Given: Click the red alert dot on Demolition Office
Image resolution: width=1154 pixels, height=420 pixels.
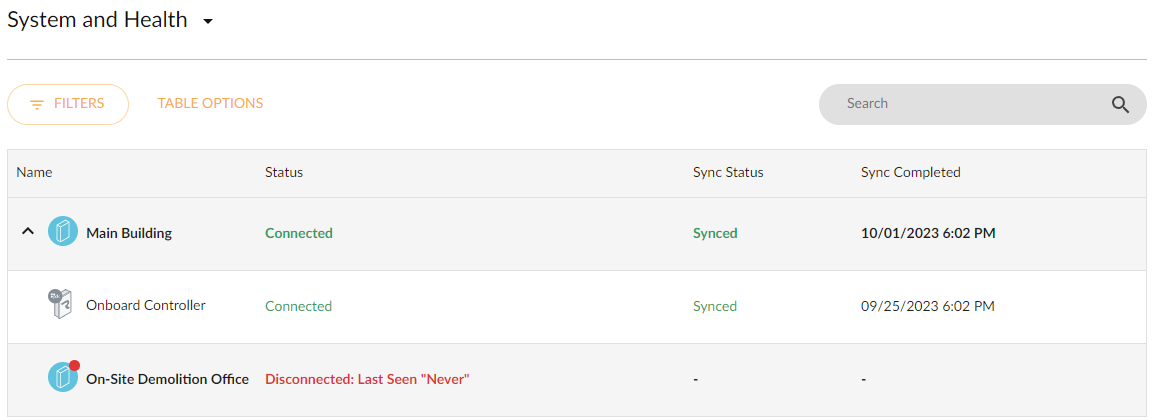Looking at the screenshot, I should [x=74, y=365].
